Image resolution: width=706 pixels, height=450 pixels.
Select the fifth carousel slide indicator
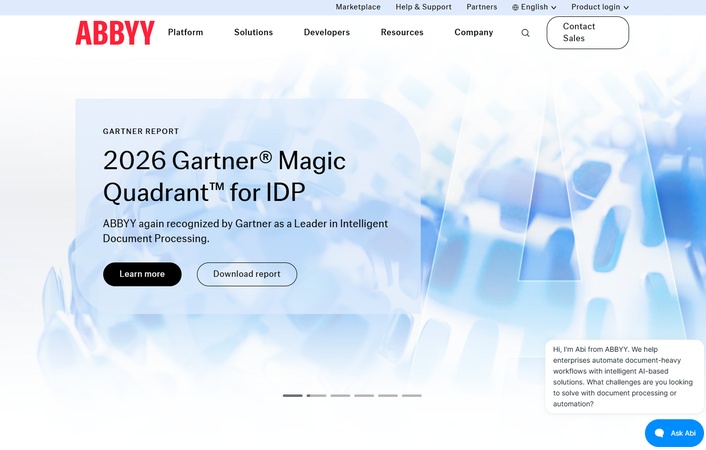(388, 395)
